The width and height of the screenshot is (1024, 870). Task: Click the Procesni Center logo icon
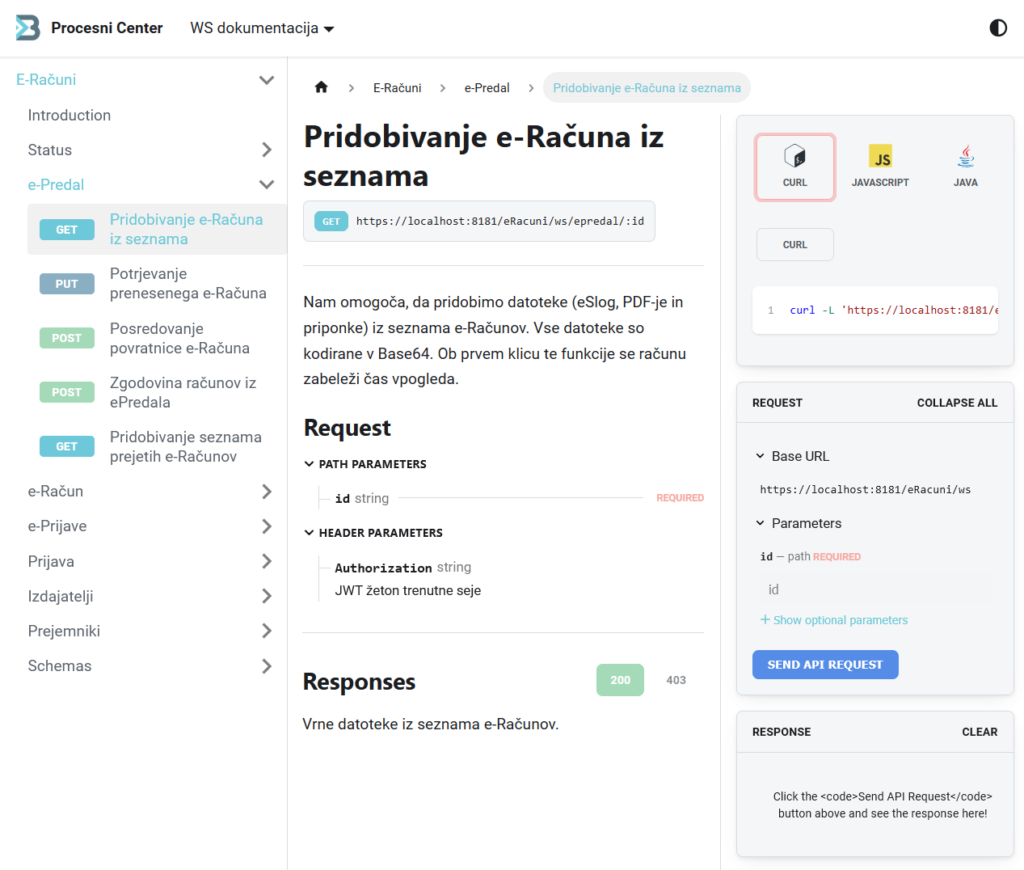point(28,28)
